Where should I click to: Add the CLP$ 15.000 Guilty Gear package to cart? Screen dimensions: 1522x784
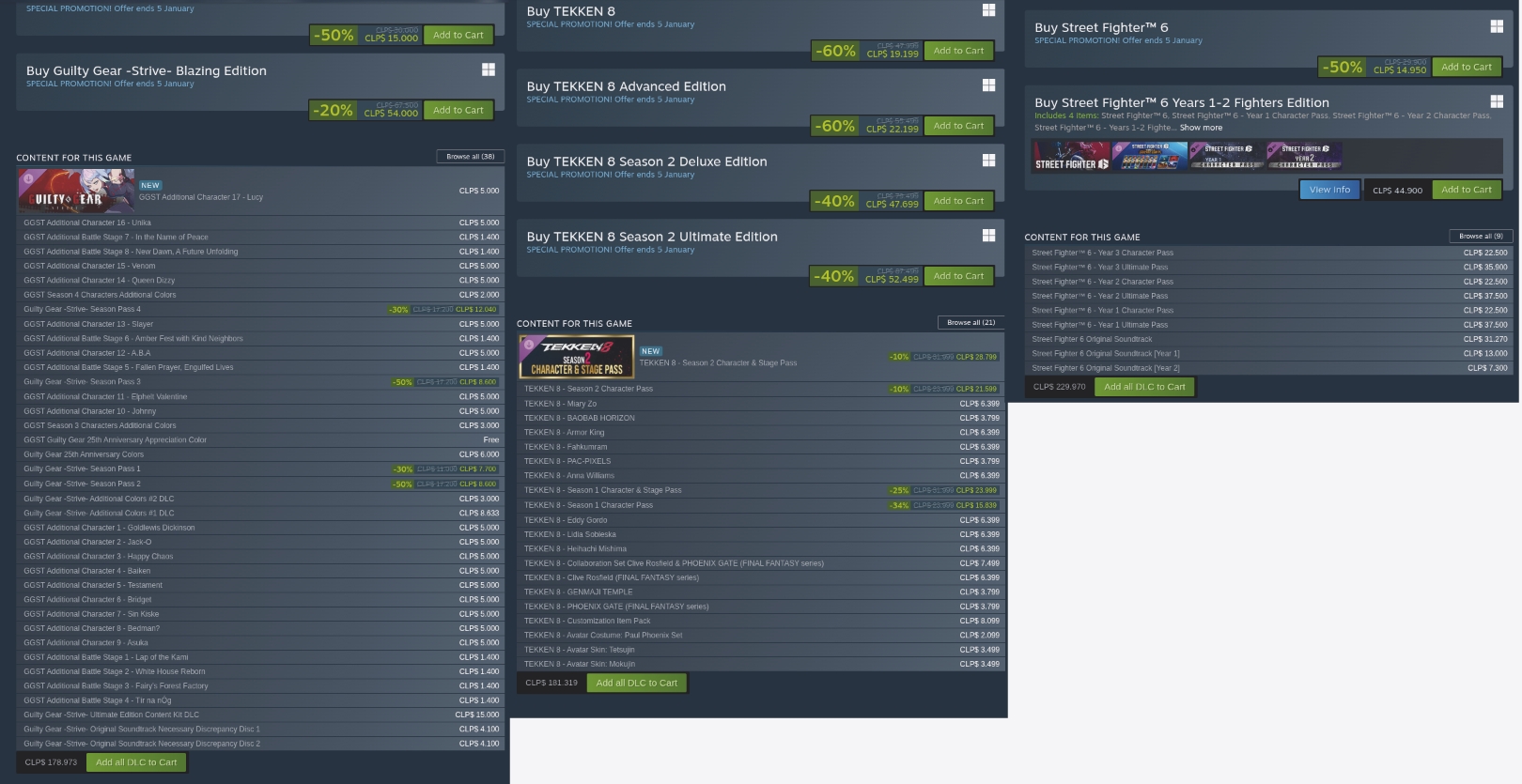[458, 35]
